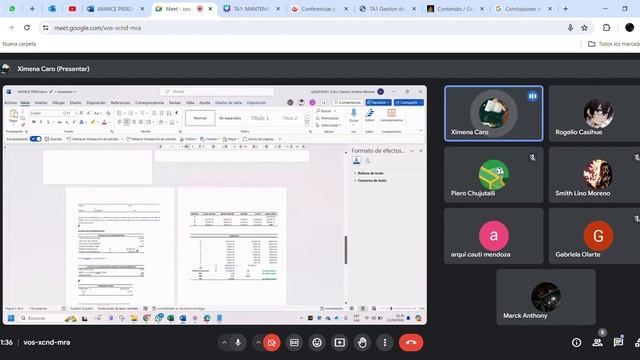The width and height of the screenshot is (640, 360).
Task: Bookmark this page with star icon
Action: (x=584, y=28)
